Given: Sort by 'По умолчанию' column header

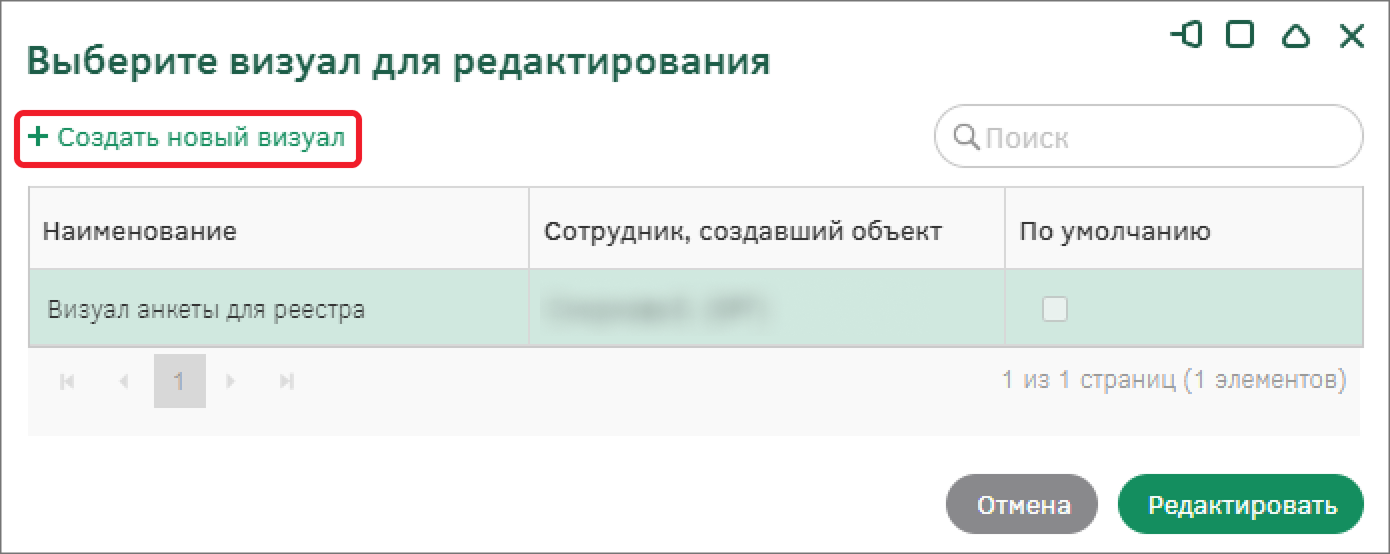Looking at the screenshot, I should tap(1115, 232).
